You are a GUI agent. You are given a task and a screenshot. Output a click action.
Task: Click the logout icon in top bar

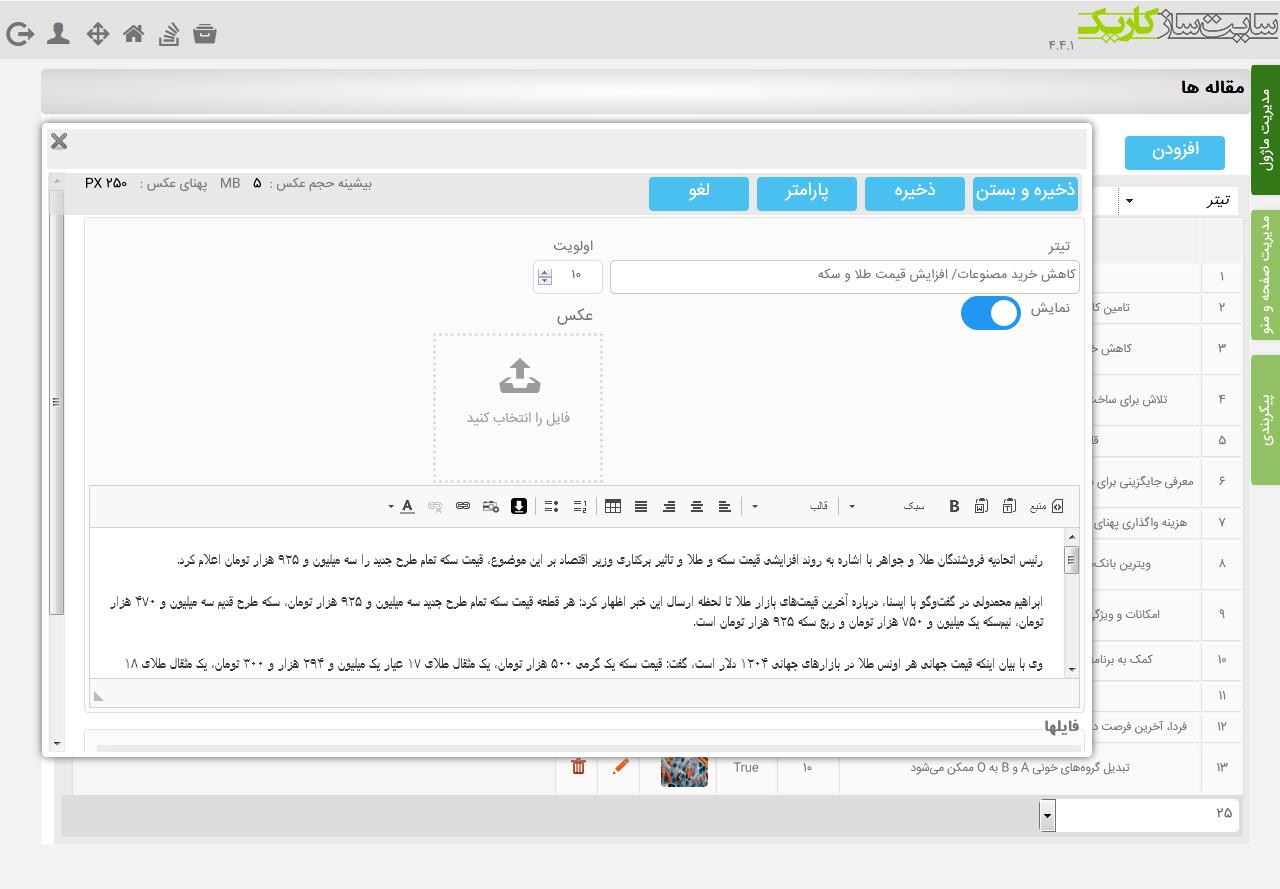pyautogui.click(x=20, y=34)
